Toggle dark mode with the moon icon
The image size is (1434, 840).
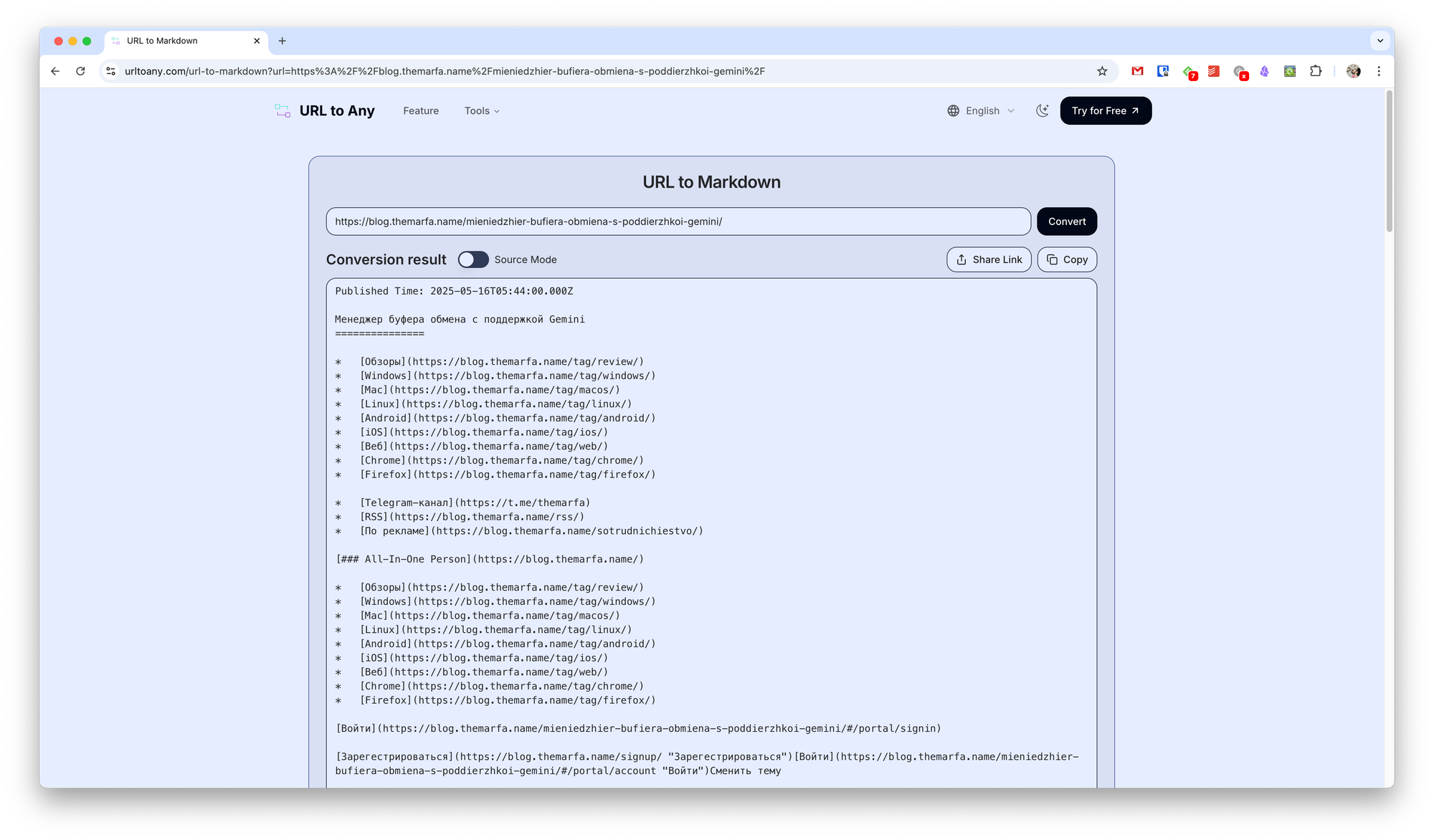pos(1043,110)
